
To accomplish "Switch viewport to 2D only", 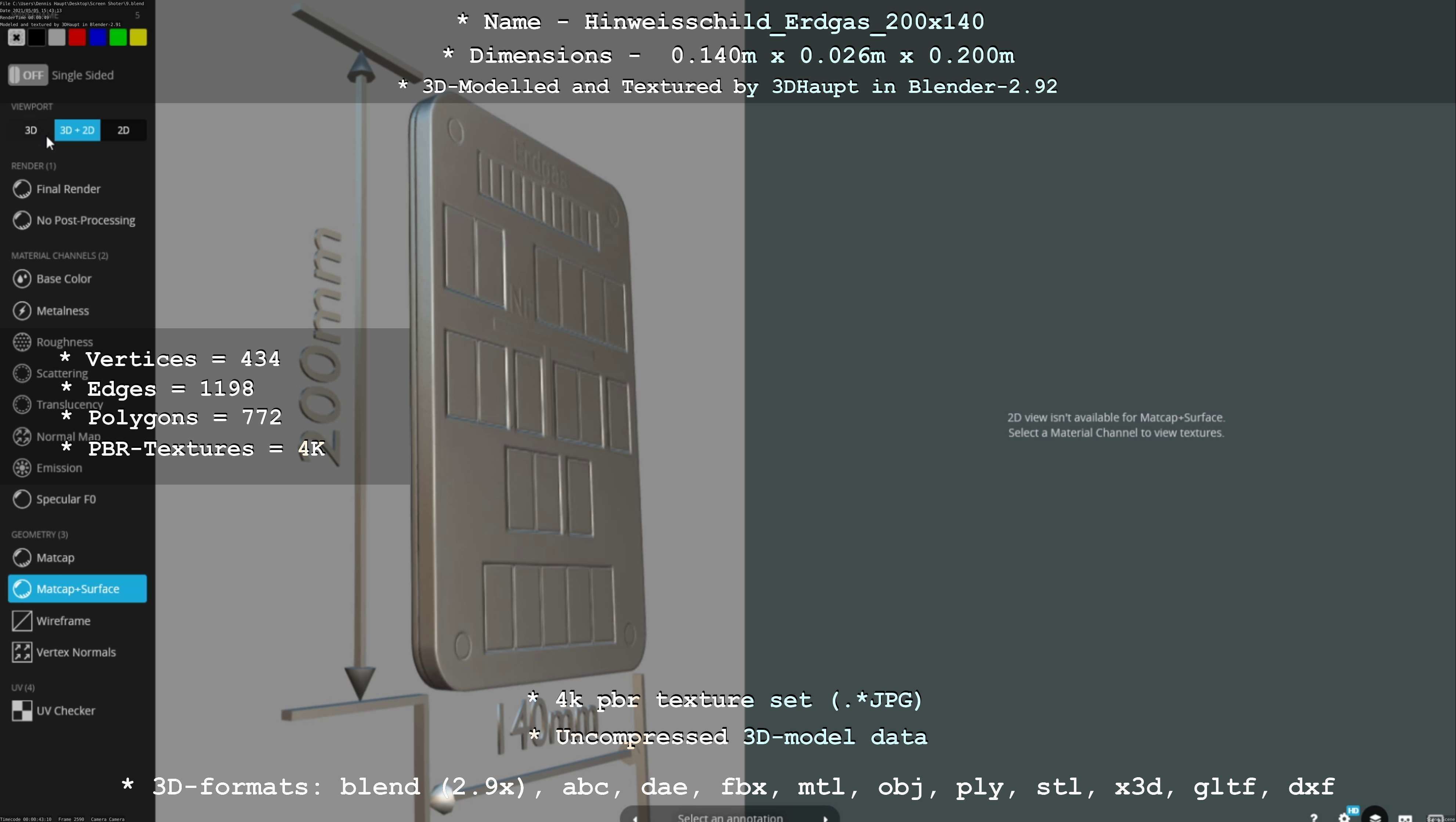I will [x=123, y=130].
